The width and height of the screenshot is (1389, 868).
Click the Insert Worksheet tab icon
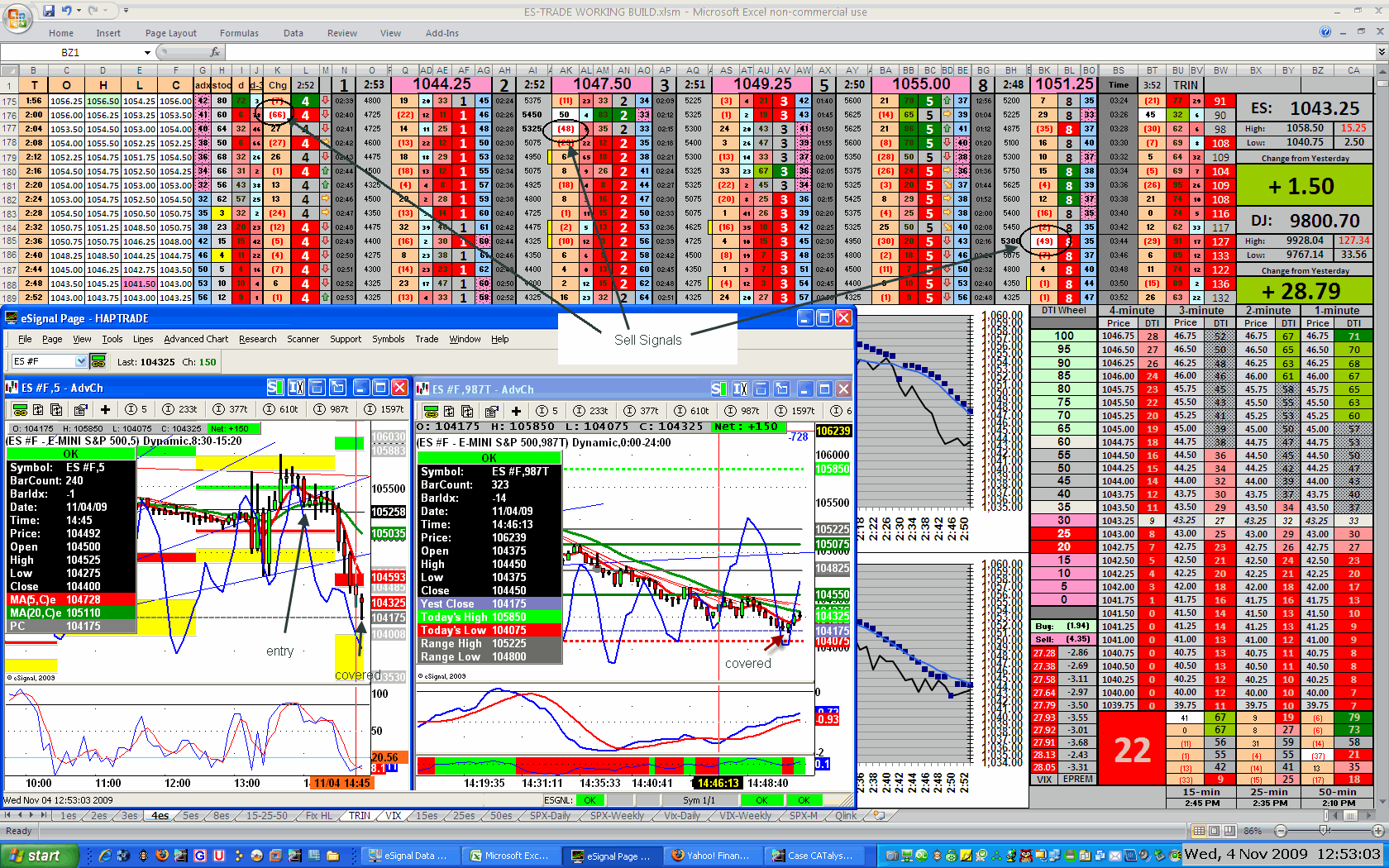pyautogui.click(x=879, y=815)
